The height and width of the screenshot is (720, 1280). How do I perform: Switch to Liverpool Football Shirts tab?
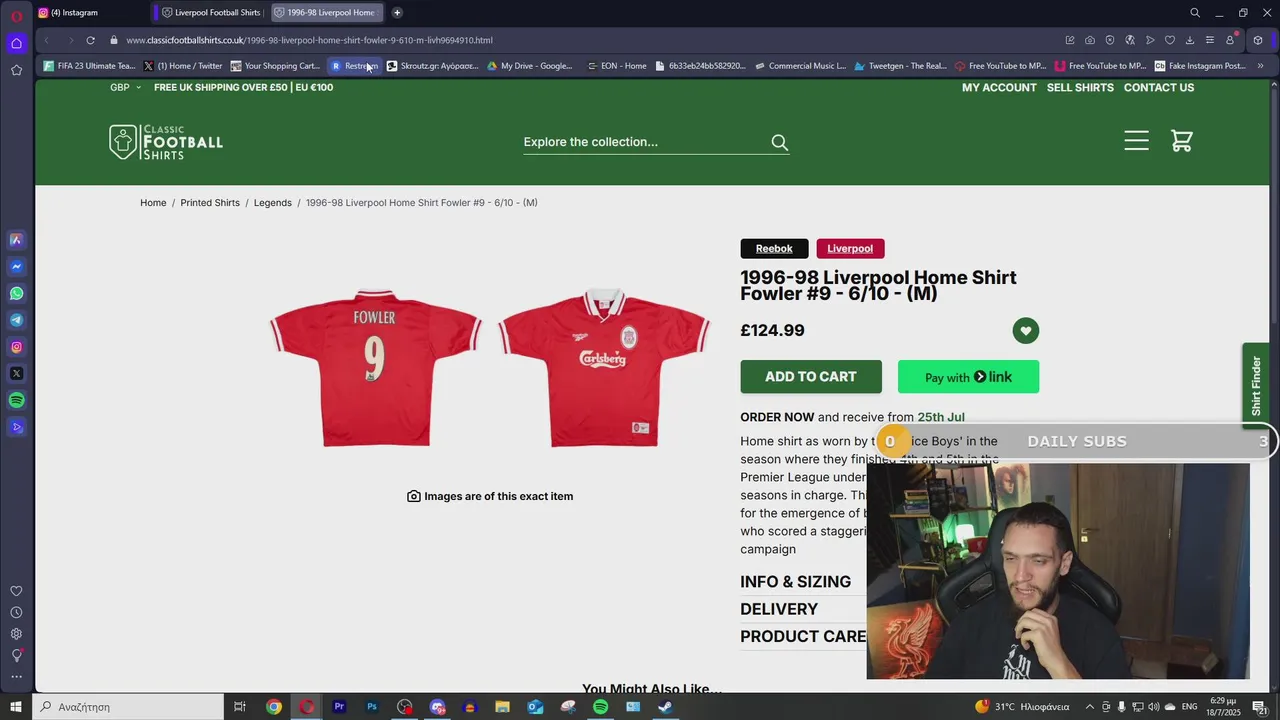pos(212,12)
